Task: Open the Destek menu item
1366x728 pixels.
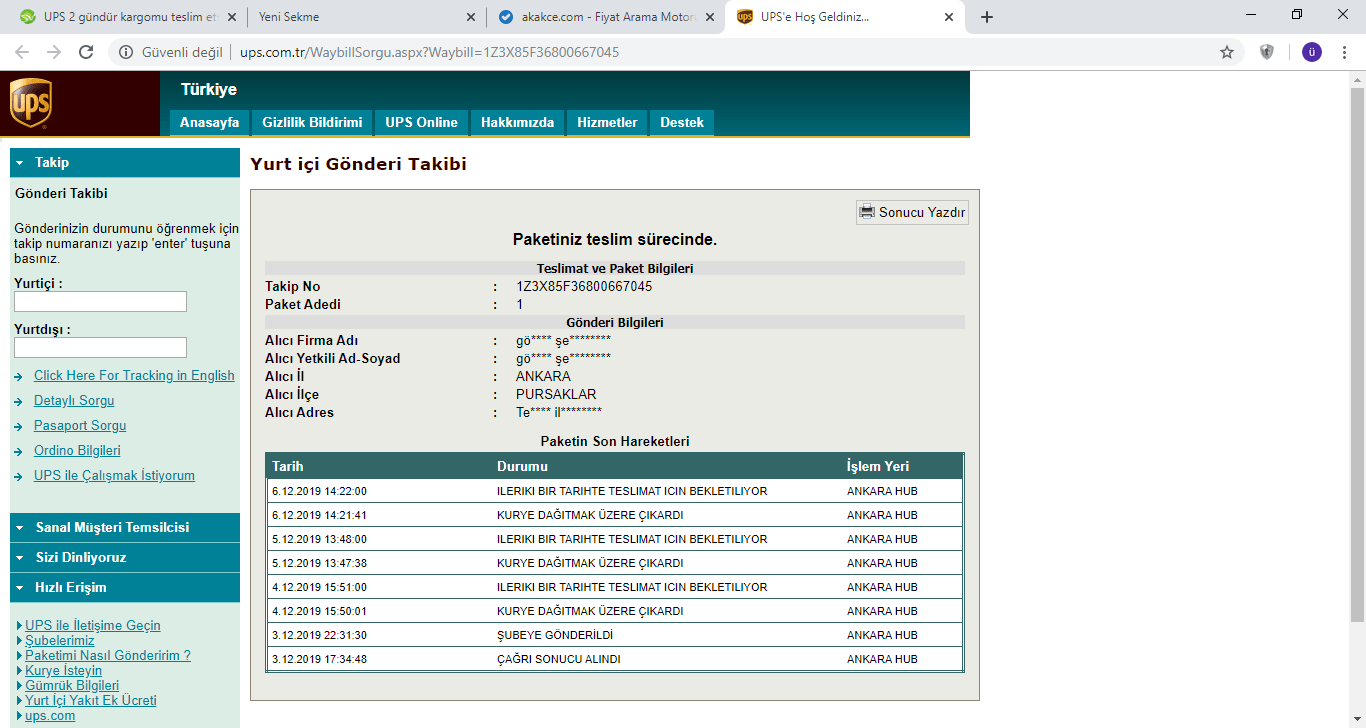Action: pyautogui.click(x=682, y=122)
